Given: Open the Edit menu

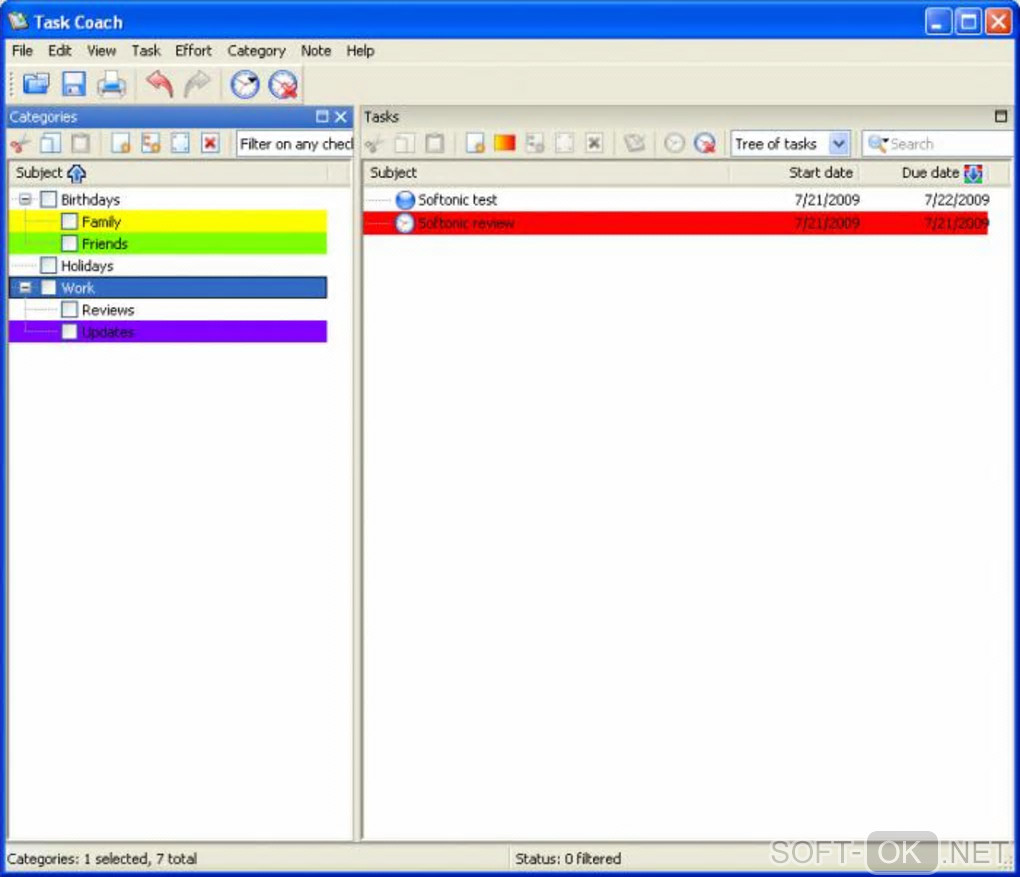Looking at the screenshot, I should coord(60,51).
